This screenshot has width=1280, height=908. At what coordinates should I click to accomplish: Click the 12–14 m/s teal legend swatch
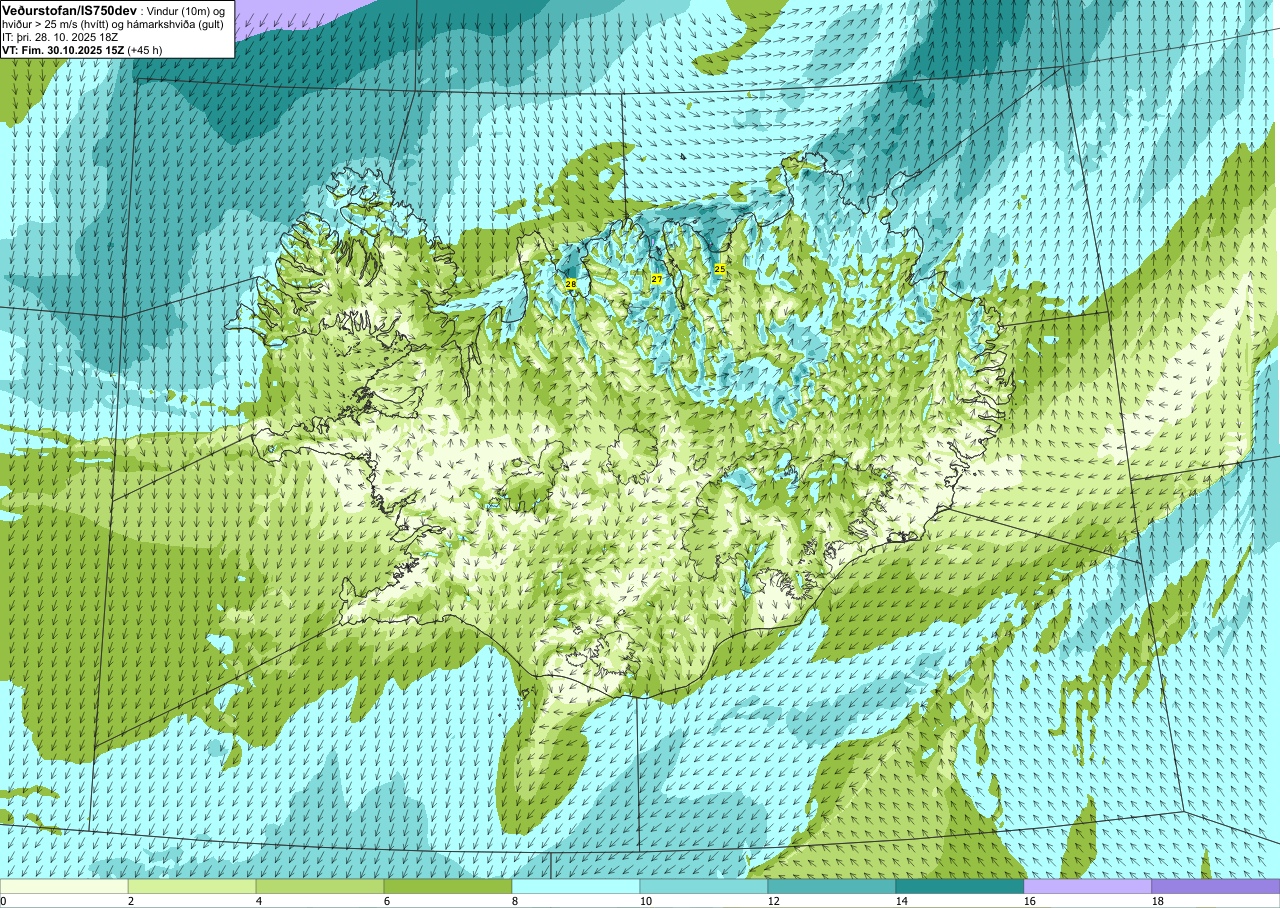(x=832, y=886)
